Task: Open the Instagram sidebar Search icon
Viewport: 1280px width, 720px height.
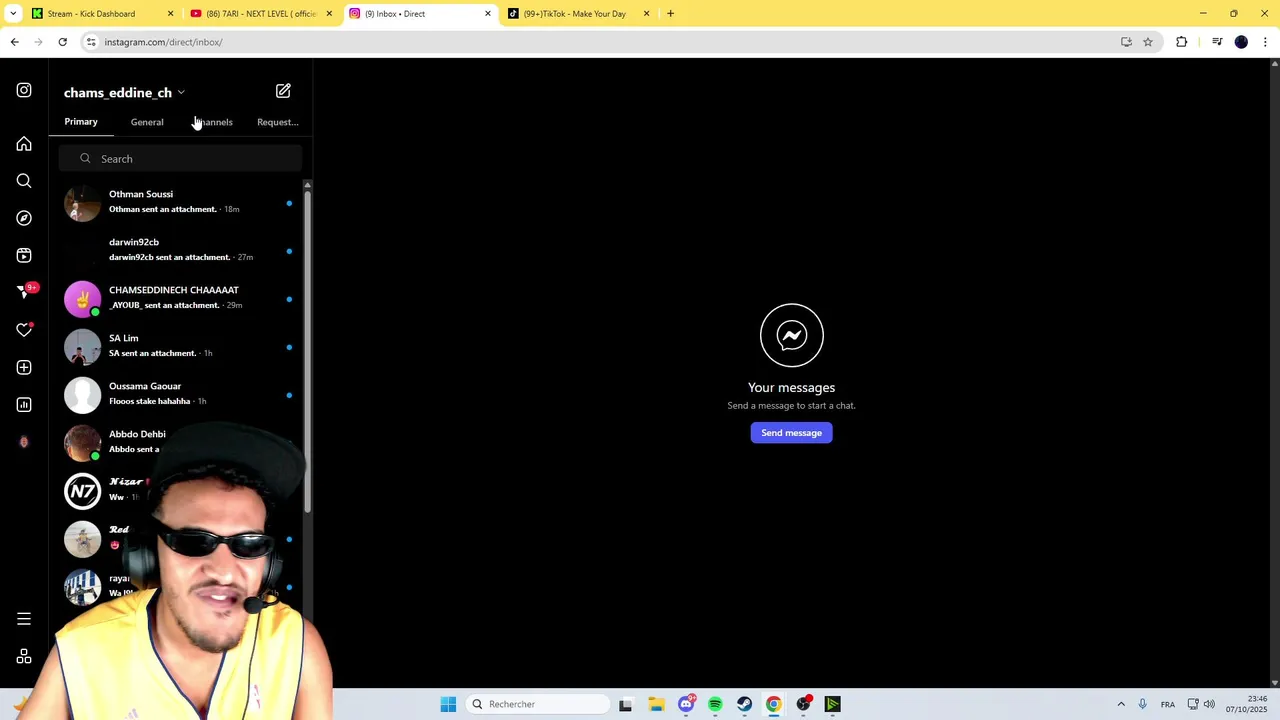Action: 24,181
